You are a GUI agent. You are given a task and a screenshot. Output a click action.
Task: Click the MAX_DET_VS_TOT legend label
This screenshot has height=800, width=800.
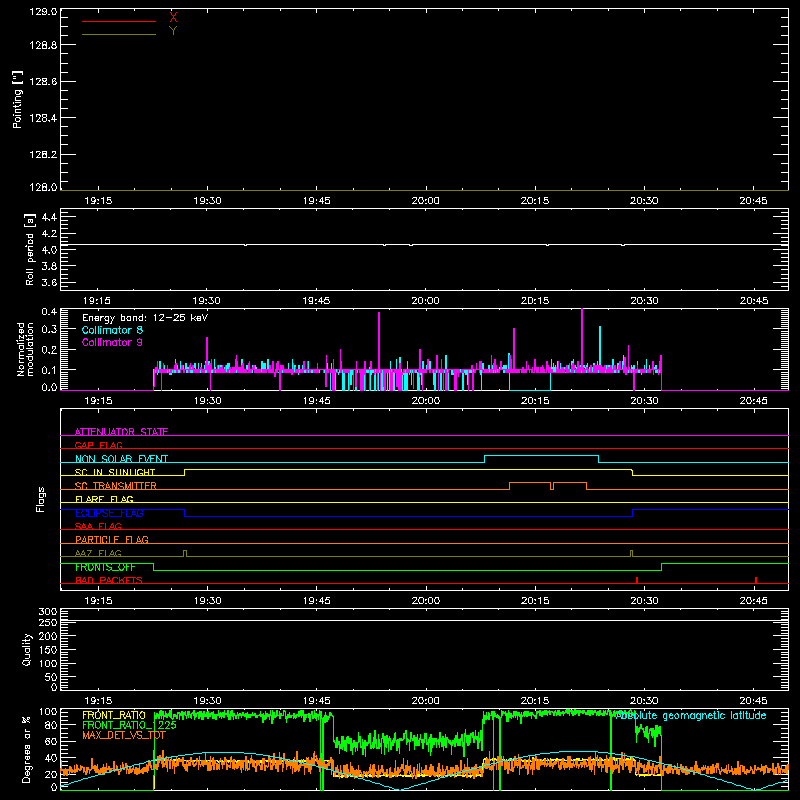click(124, 735)
